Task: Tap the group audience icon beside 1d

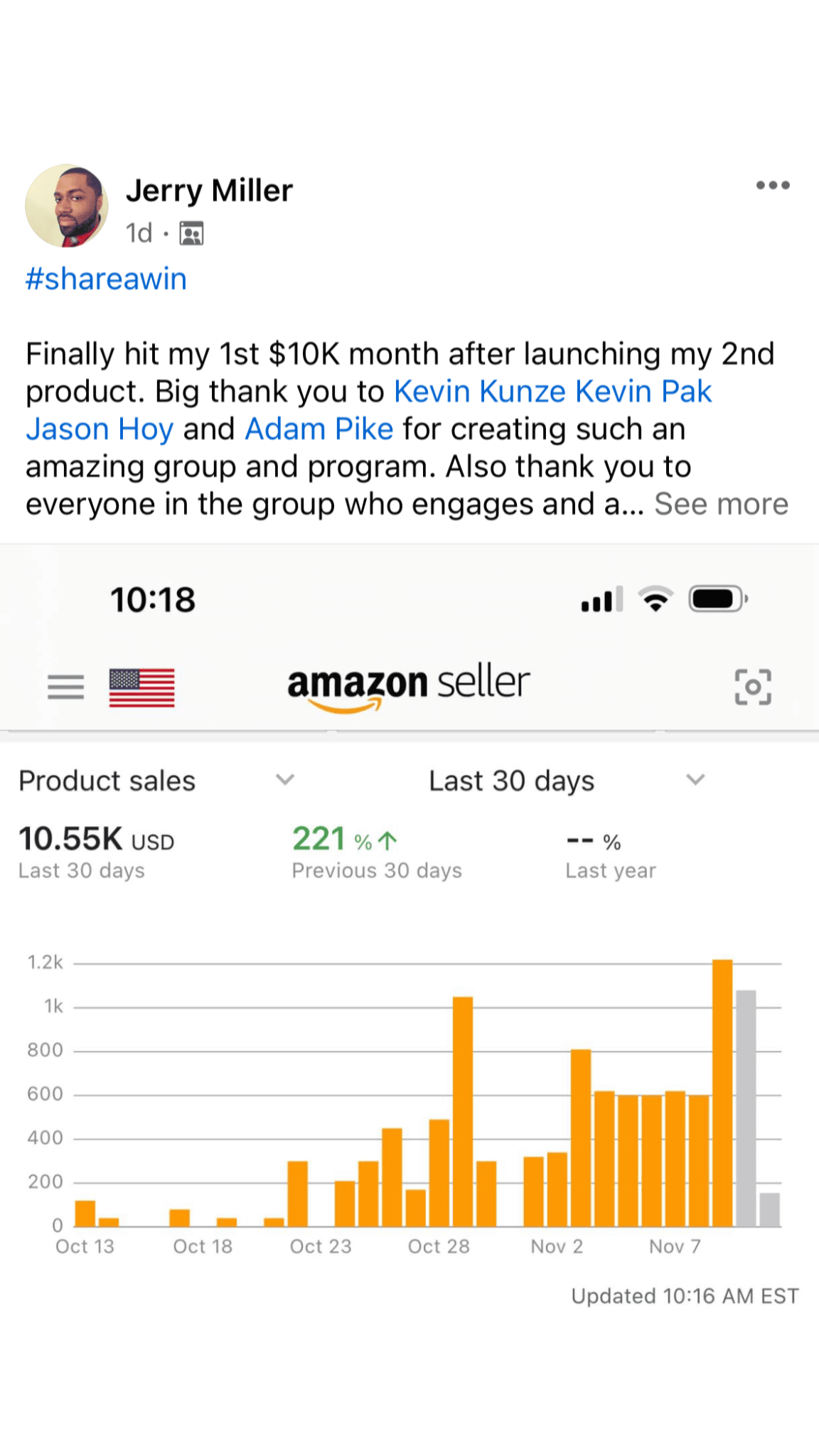Action: pyautogui.click(x=191, y=233)
